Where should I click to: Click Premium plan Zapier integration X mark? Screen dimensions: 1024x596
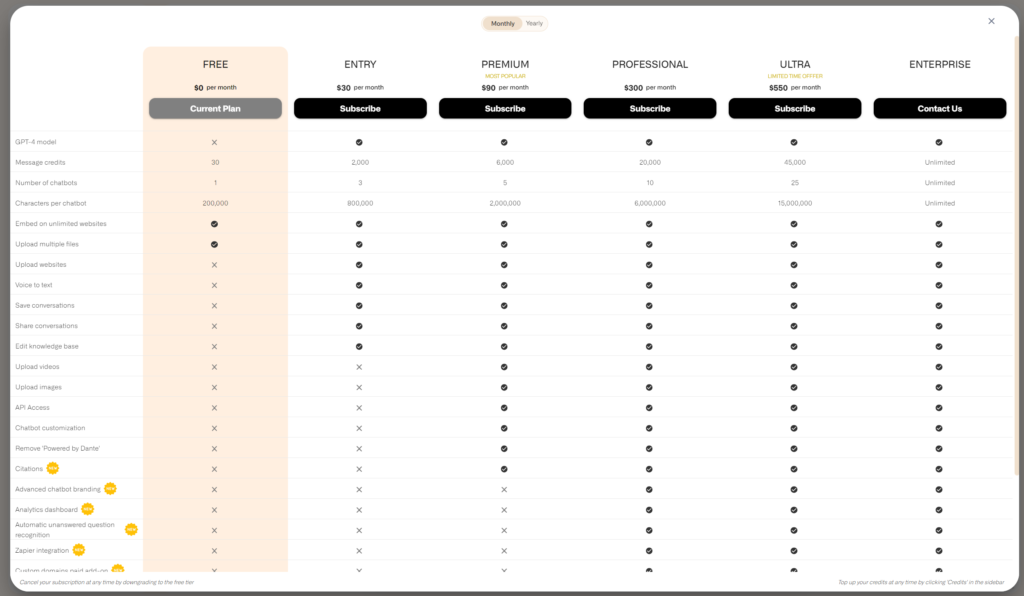click(504, 551)
